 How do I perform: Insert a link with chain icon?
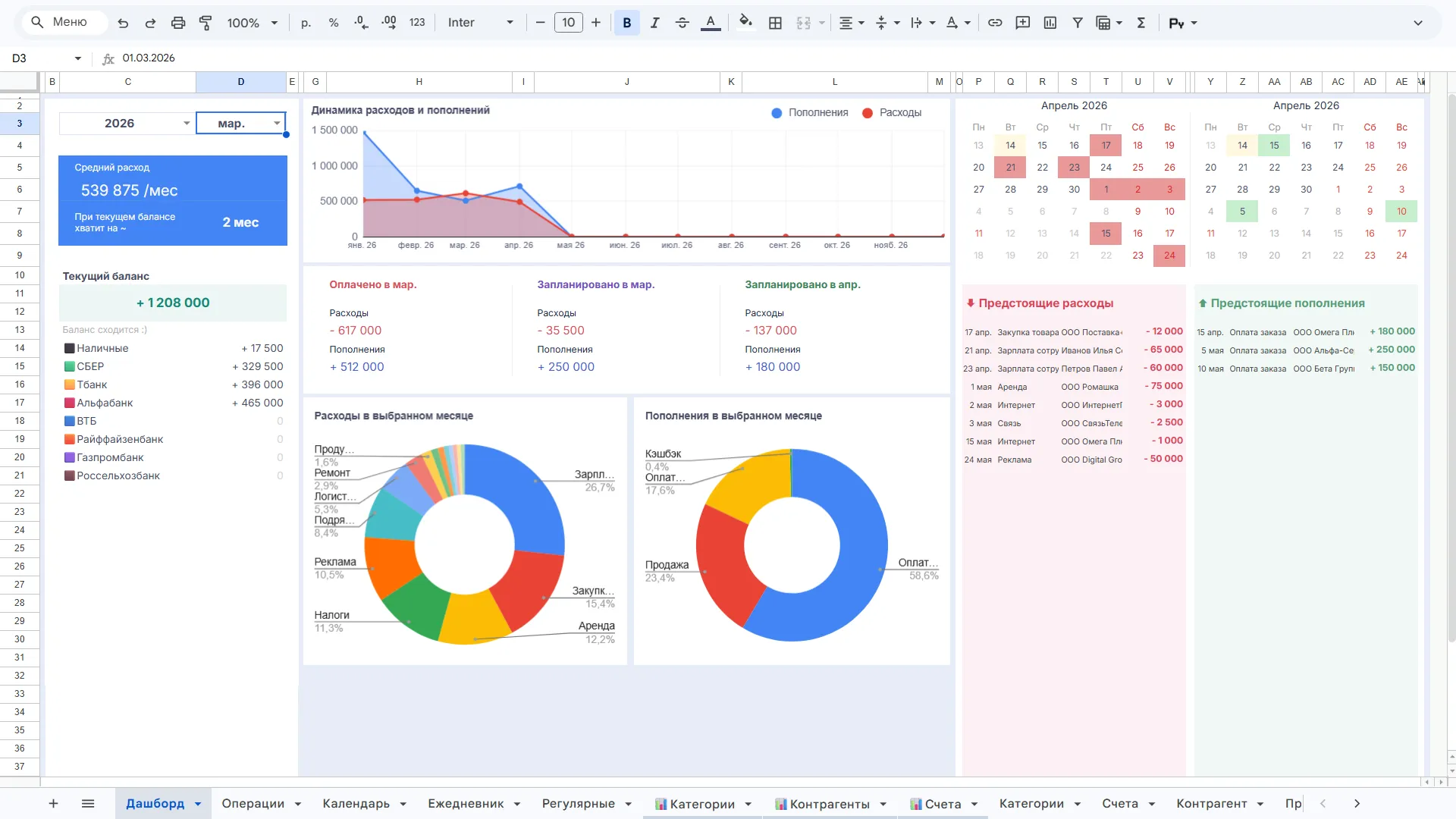(x=995, y=23)
